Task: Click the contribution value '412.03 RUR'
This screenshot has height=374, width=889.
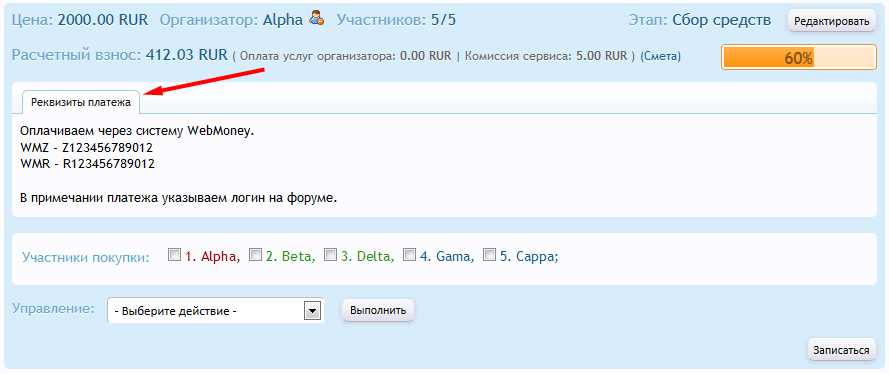Action: (x=187, y=56)
